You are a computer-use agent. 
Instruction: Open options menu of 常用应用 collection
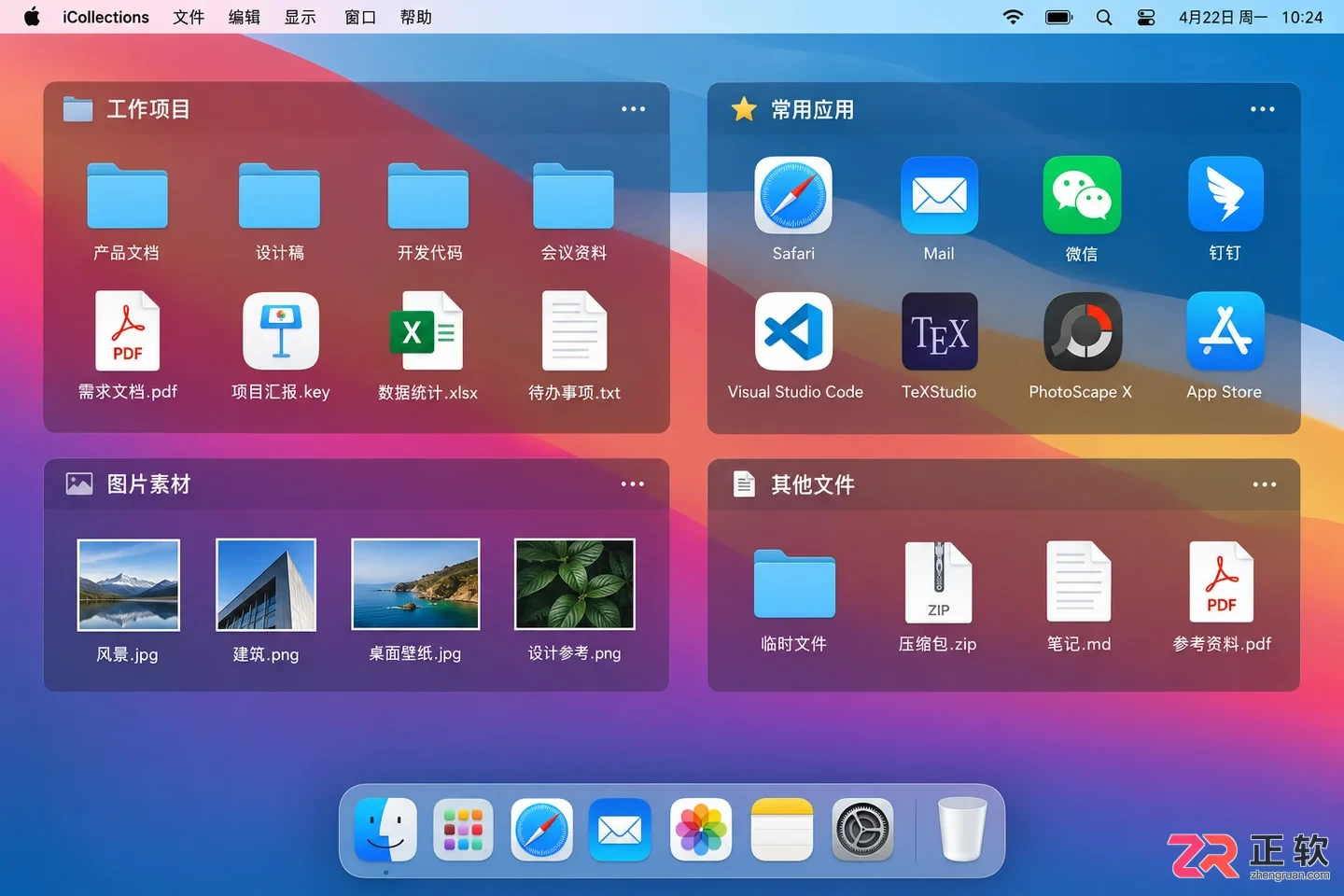(1263, 109)
